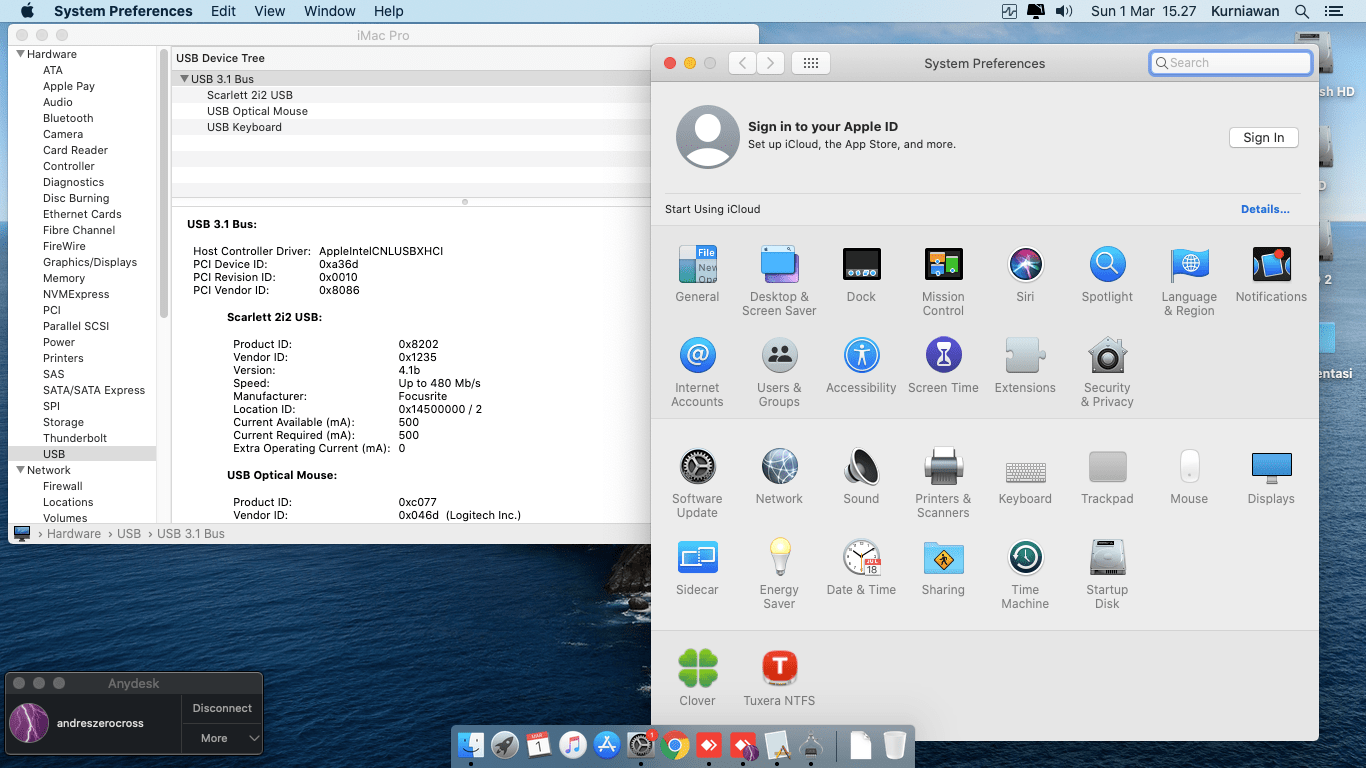Open the More dropdown in Anydesk
This screenshot has width=1366, height=768.
pyautogui.click(x=222, y=738)
